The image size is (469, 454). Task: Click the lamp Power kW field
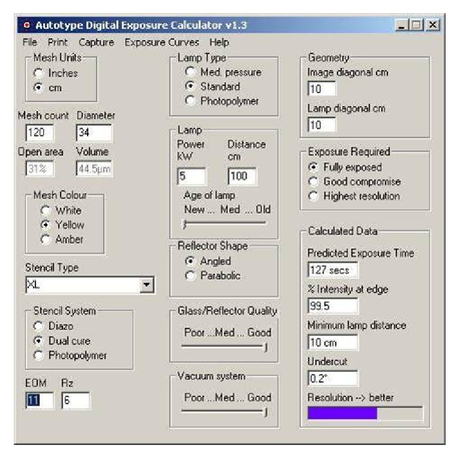tap(191, 176)
